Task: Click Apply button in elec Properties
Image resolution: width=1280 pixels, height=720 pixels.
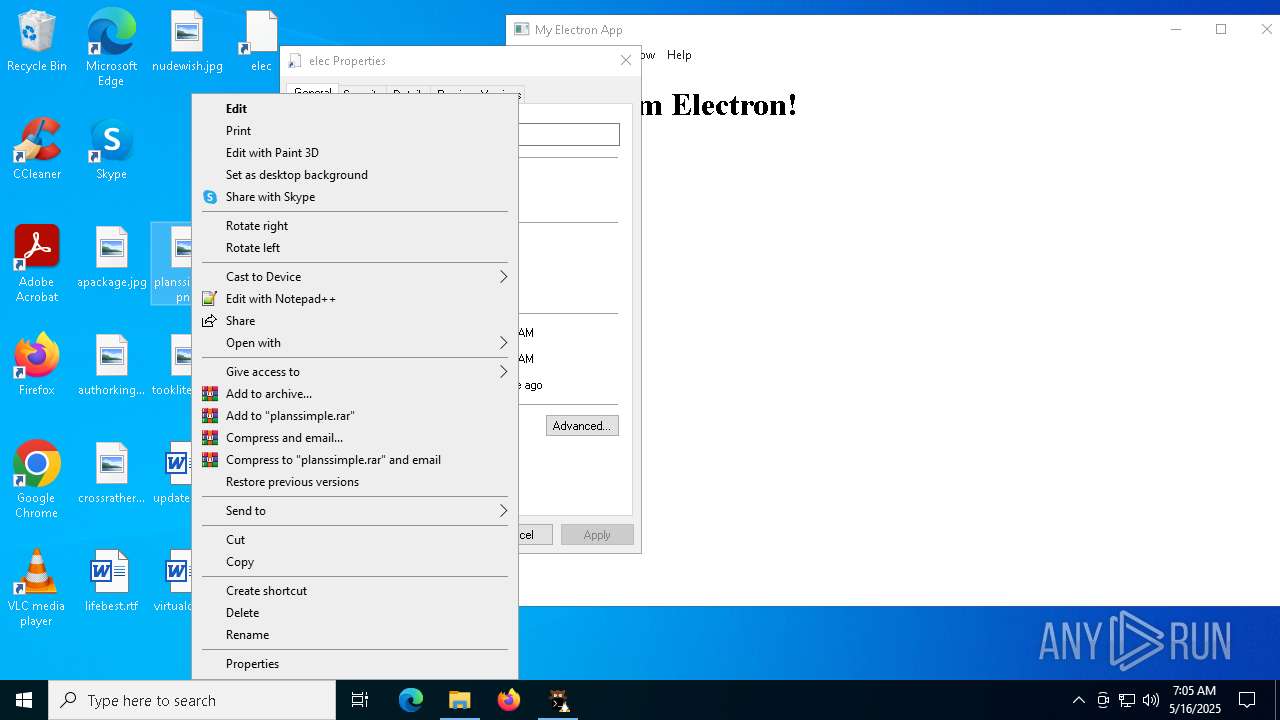Action: pos(597,535)
